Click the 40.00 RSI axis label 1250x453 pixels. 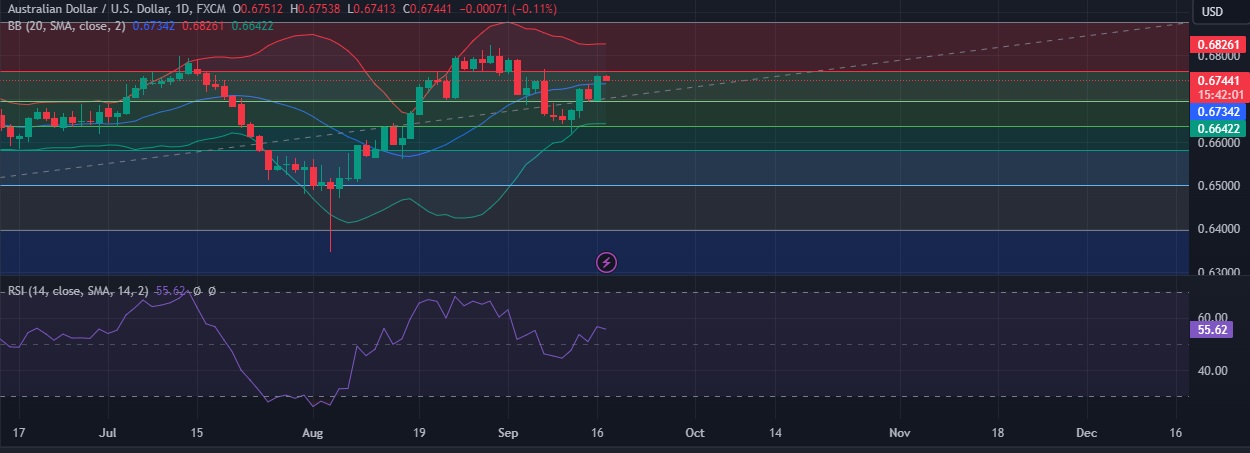click(1215, 371)
